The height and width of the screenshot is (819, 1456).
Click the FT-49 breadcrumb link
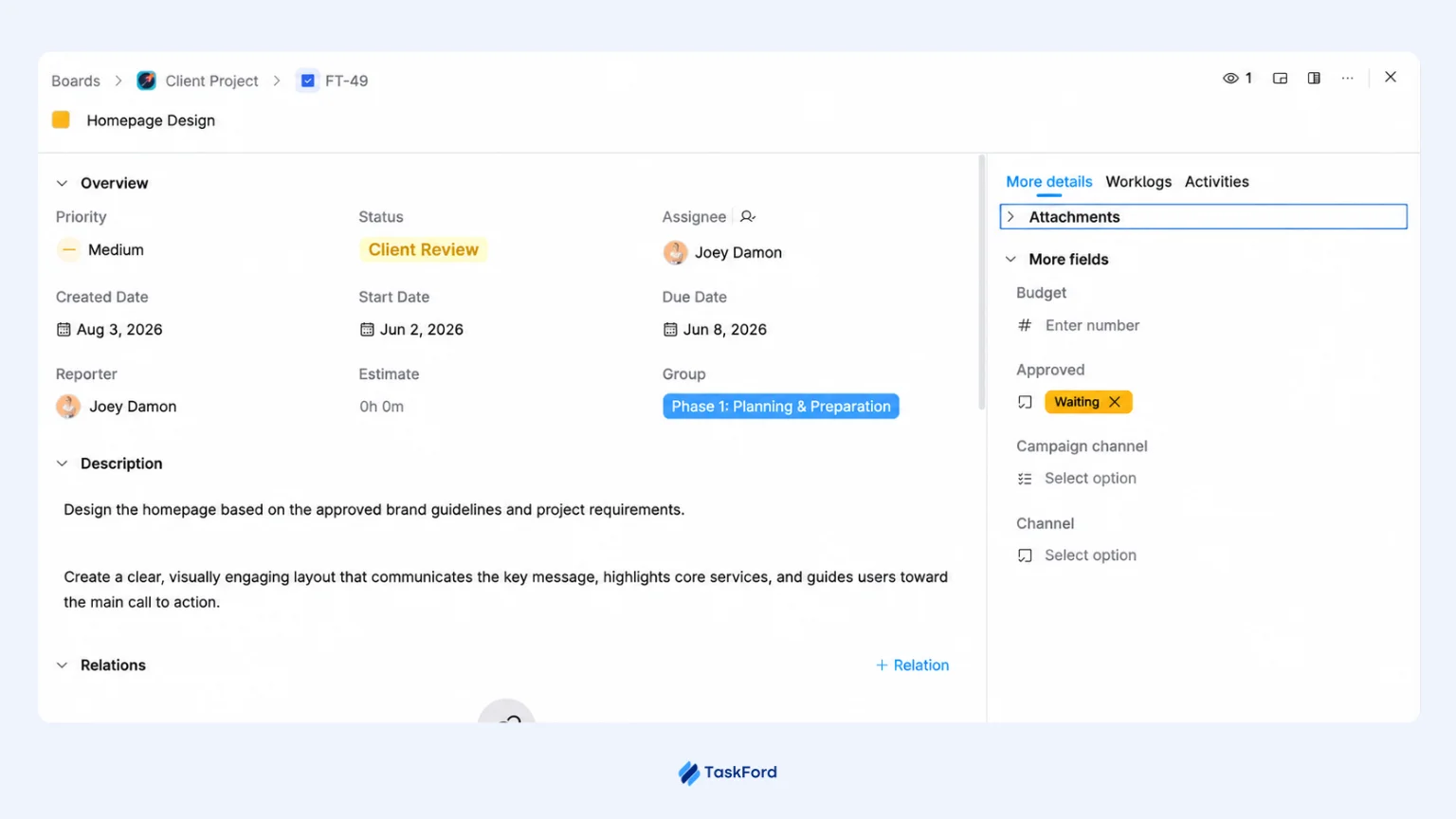[346, 81]
